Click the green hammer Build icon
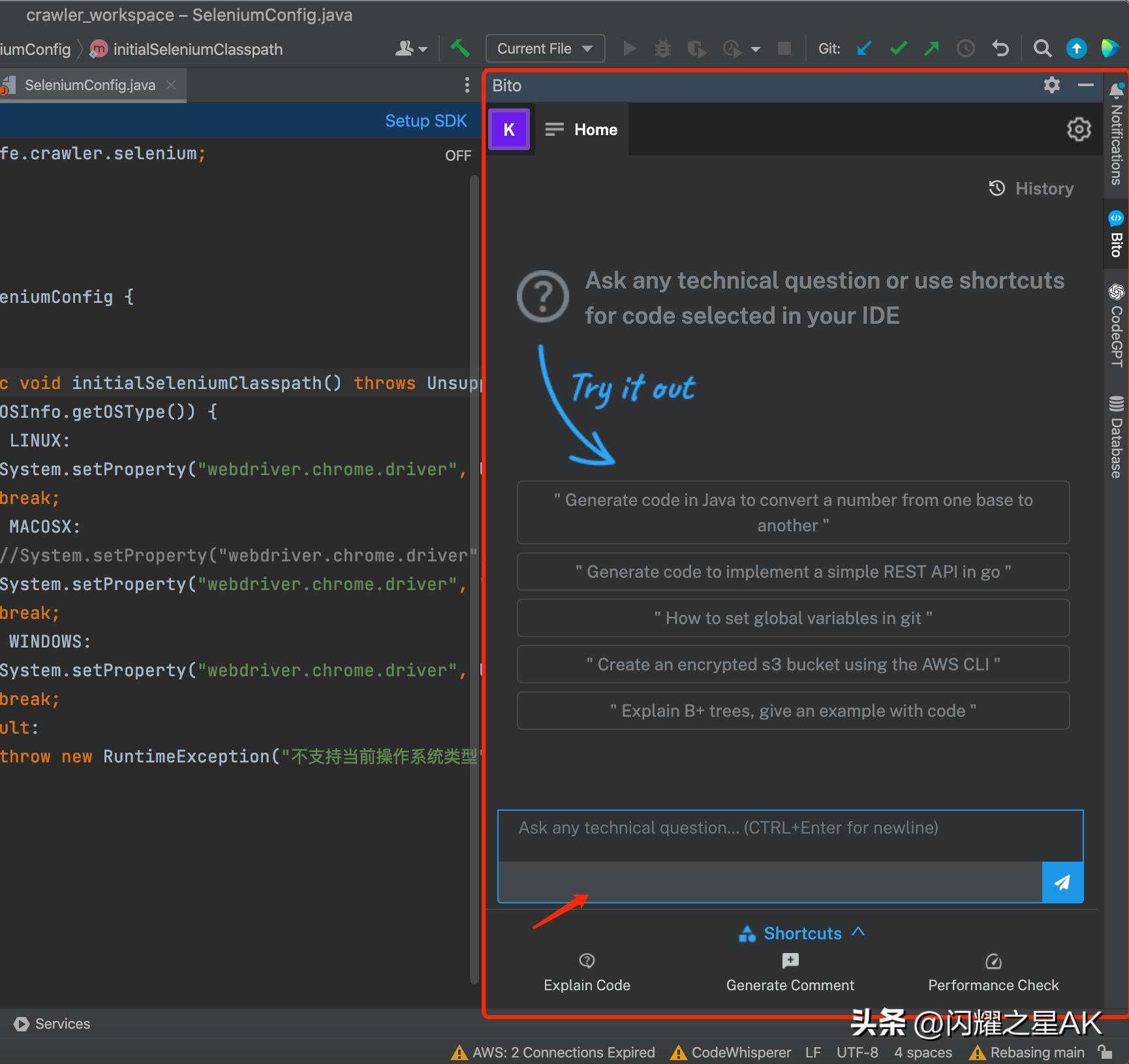The width and height of the screenshot is (1129, 1064). pyautogui.click(x=460, y=48)
